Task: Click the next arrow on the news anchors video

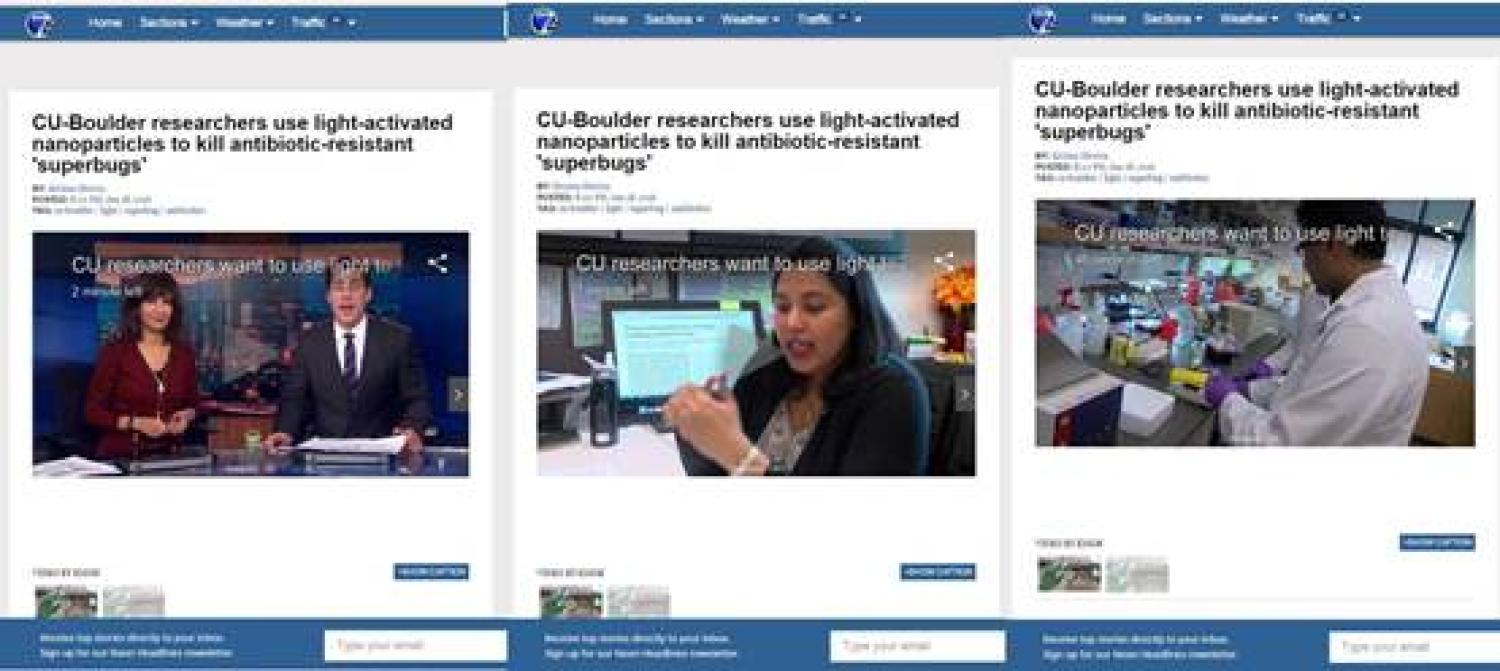Action: (458, 394)
